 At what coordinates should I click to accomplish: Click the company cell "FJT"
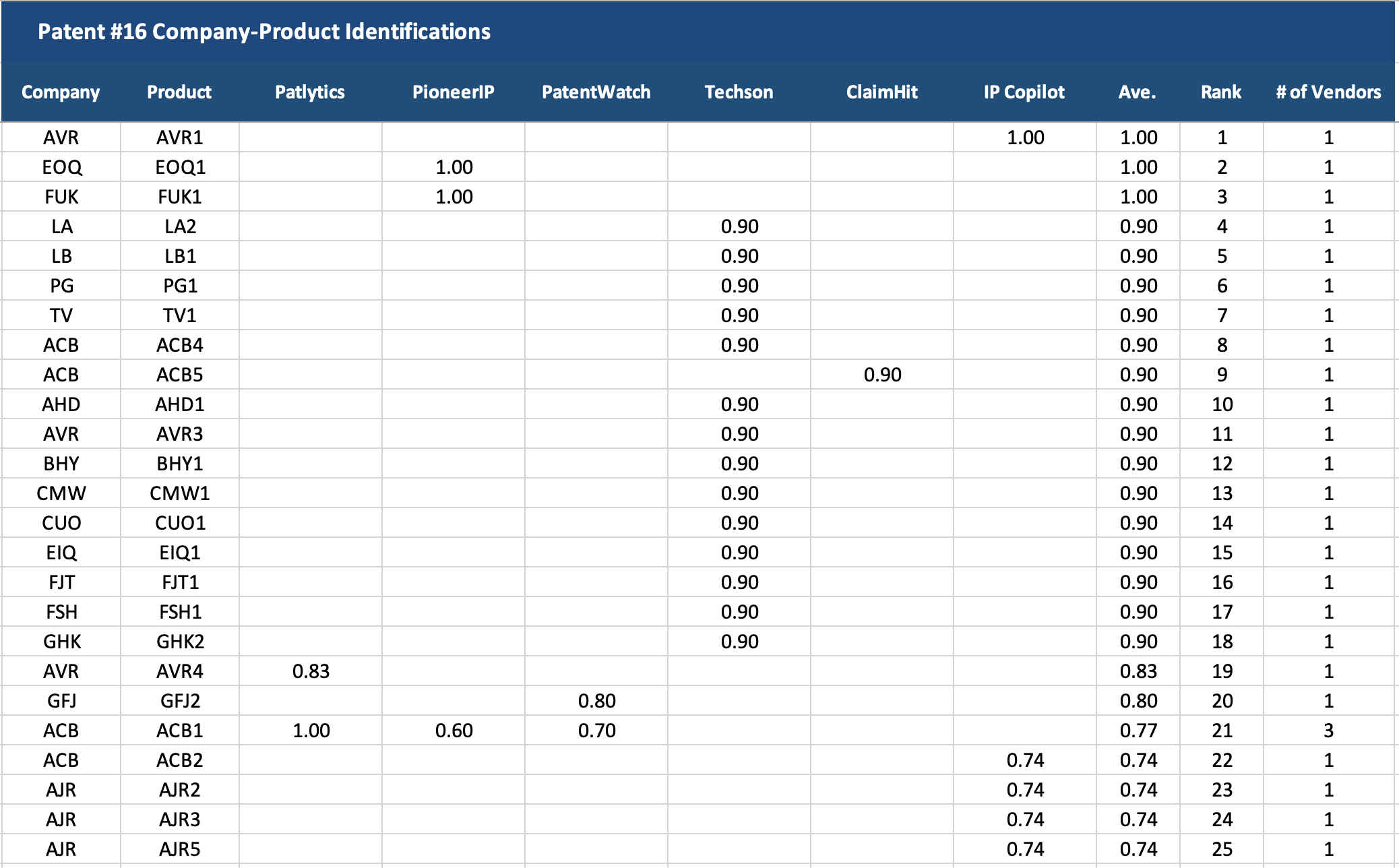click(61, 582)
